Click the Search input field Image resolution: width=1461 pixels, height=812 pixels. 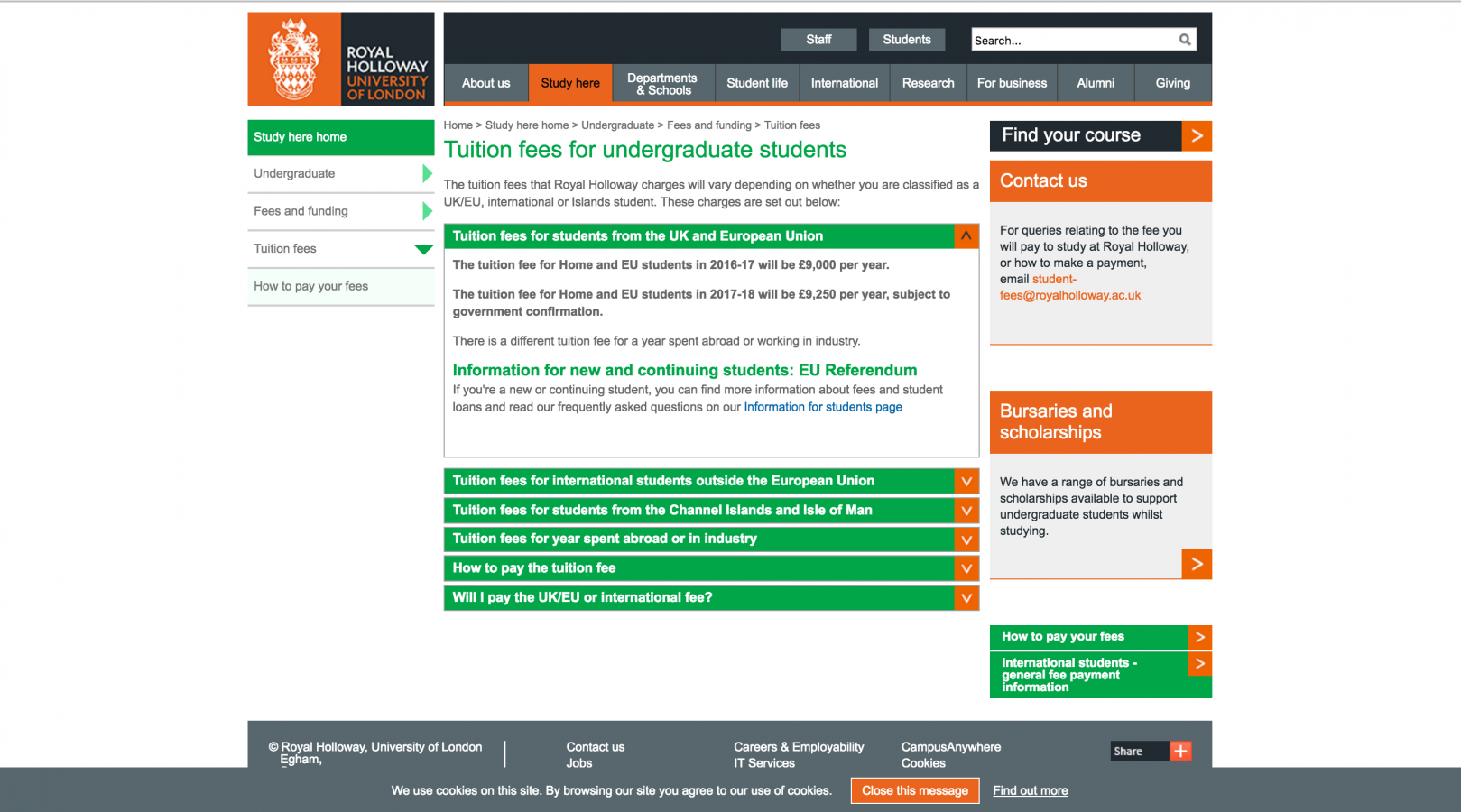(x=1074, y=40)
